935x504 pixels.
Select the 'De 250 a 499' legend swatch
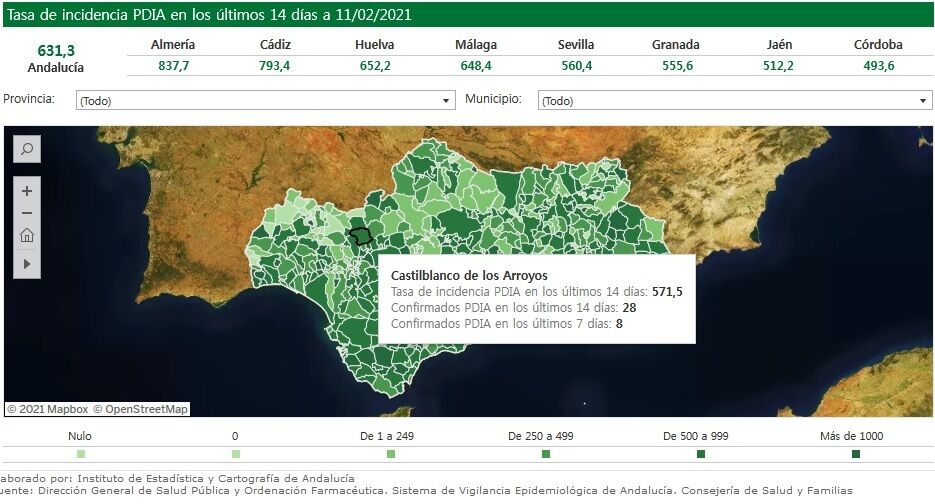[x=546, y=454]
